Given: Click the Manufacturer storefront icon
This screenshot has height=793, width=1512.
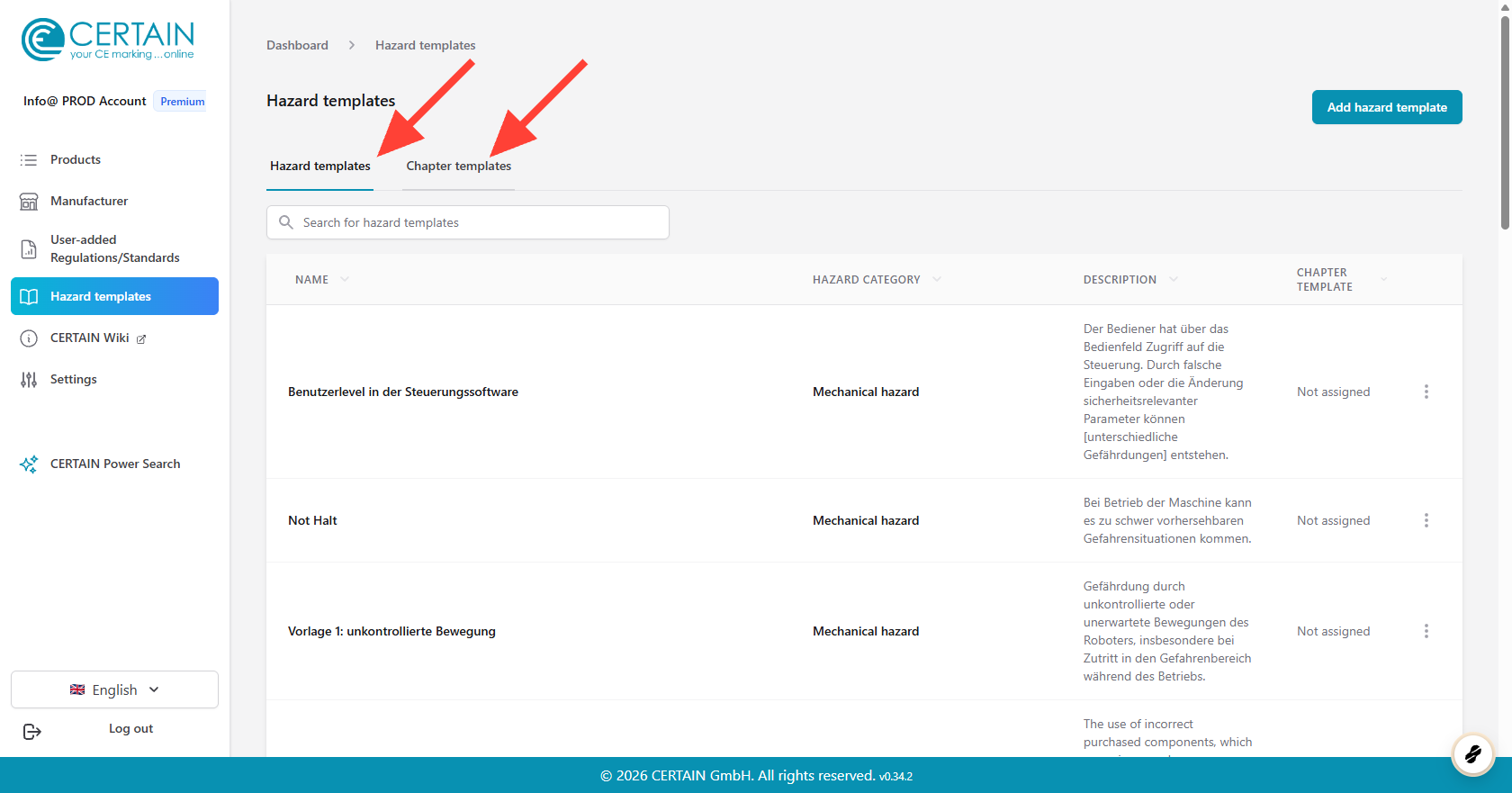Looking at the screenshot, I should (29, 201).
